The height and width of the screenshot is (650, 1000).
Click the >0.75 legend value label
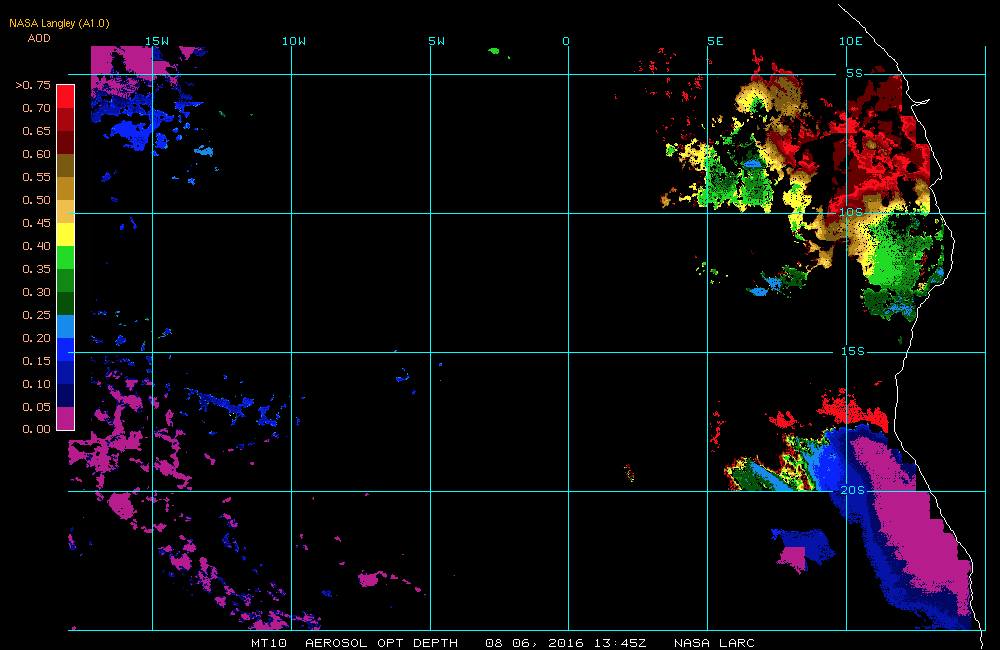coord(33,85)
